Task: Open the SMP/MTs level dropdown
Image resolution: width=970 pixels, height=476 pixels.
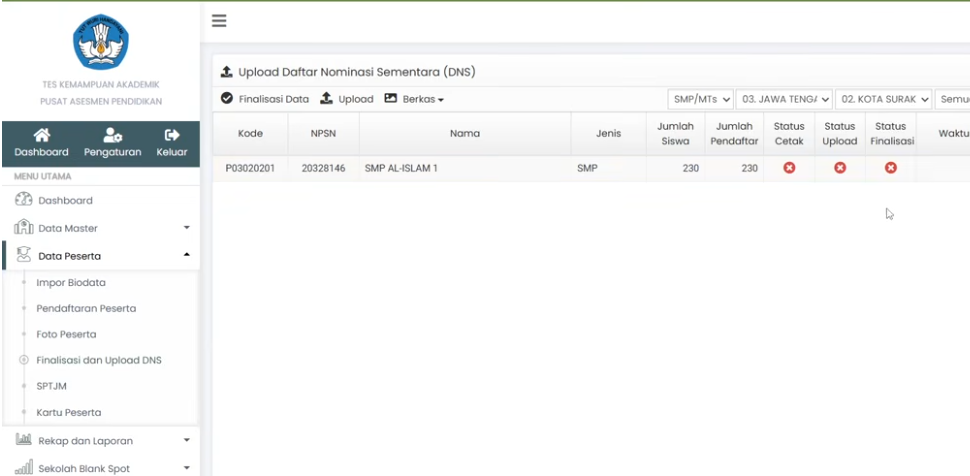Action: tap(700, 99)
